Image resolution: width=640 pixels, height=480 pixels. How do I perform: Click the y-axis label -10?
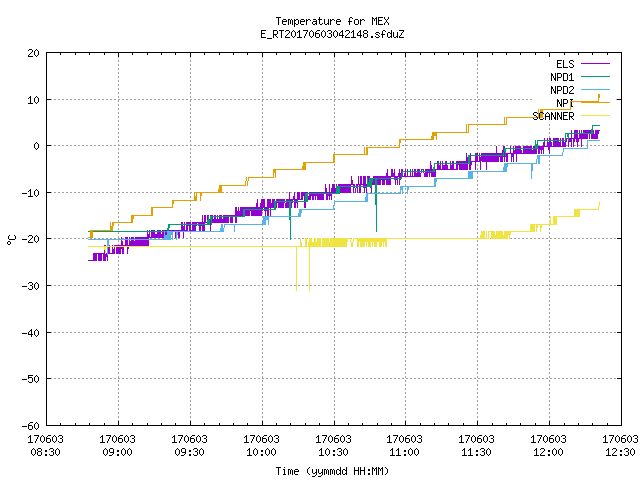(x=31, y=193)
